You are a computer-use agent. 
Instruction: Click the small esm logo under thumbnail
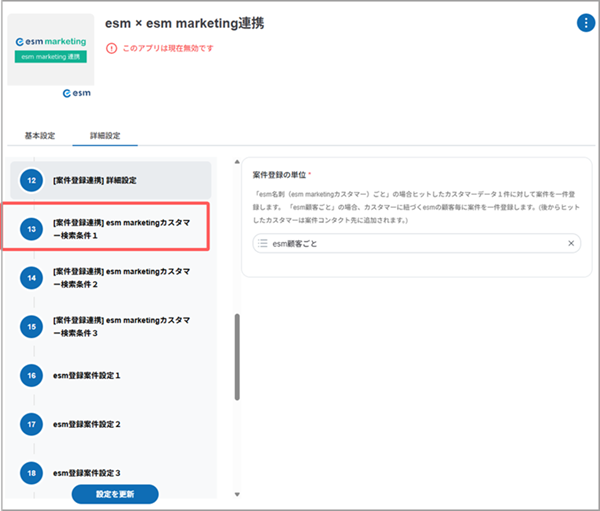pos(76,93)
